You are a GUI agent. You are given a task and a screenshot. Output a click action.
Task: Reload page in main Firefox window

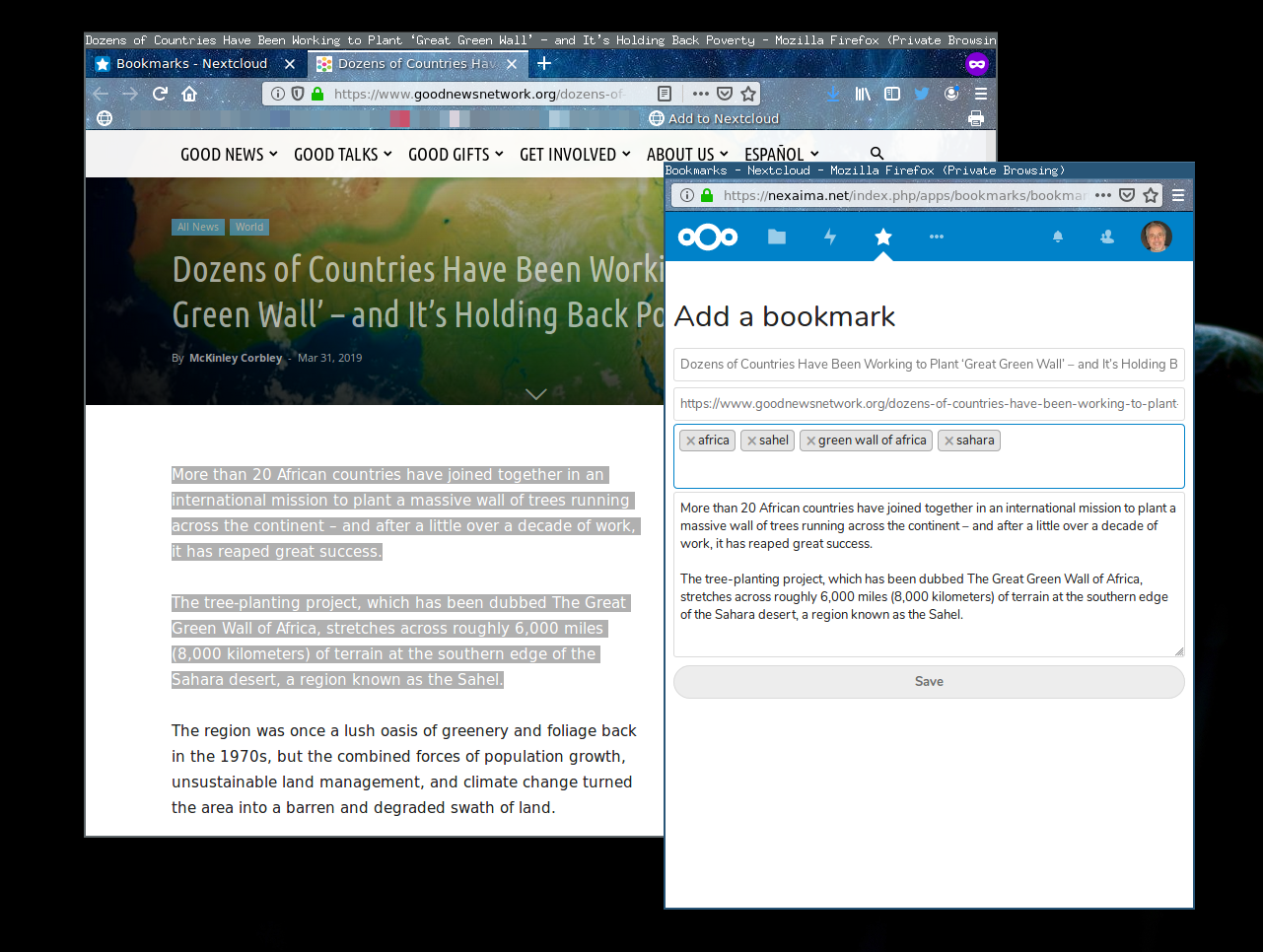[x=160, y=94]
